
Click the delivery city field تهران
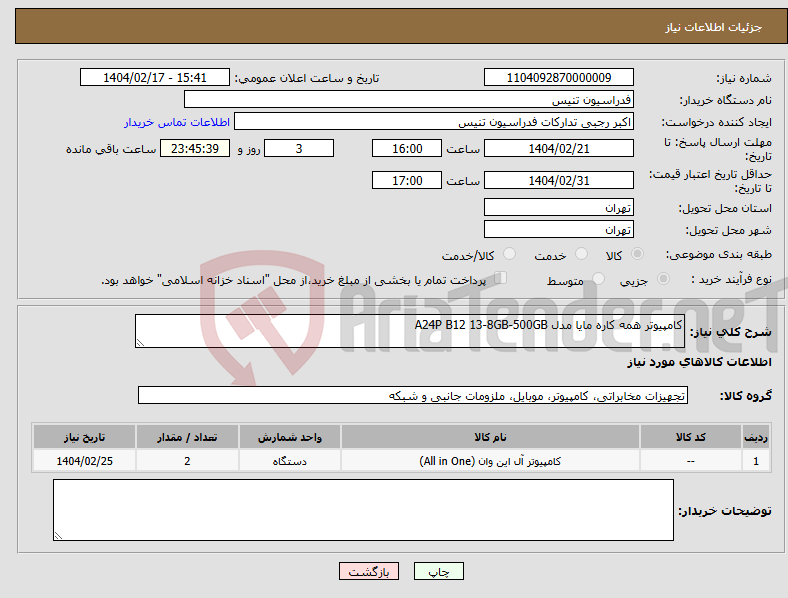point(558,230)
